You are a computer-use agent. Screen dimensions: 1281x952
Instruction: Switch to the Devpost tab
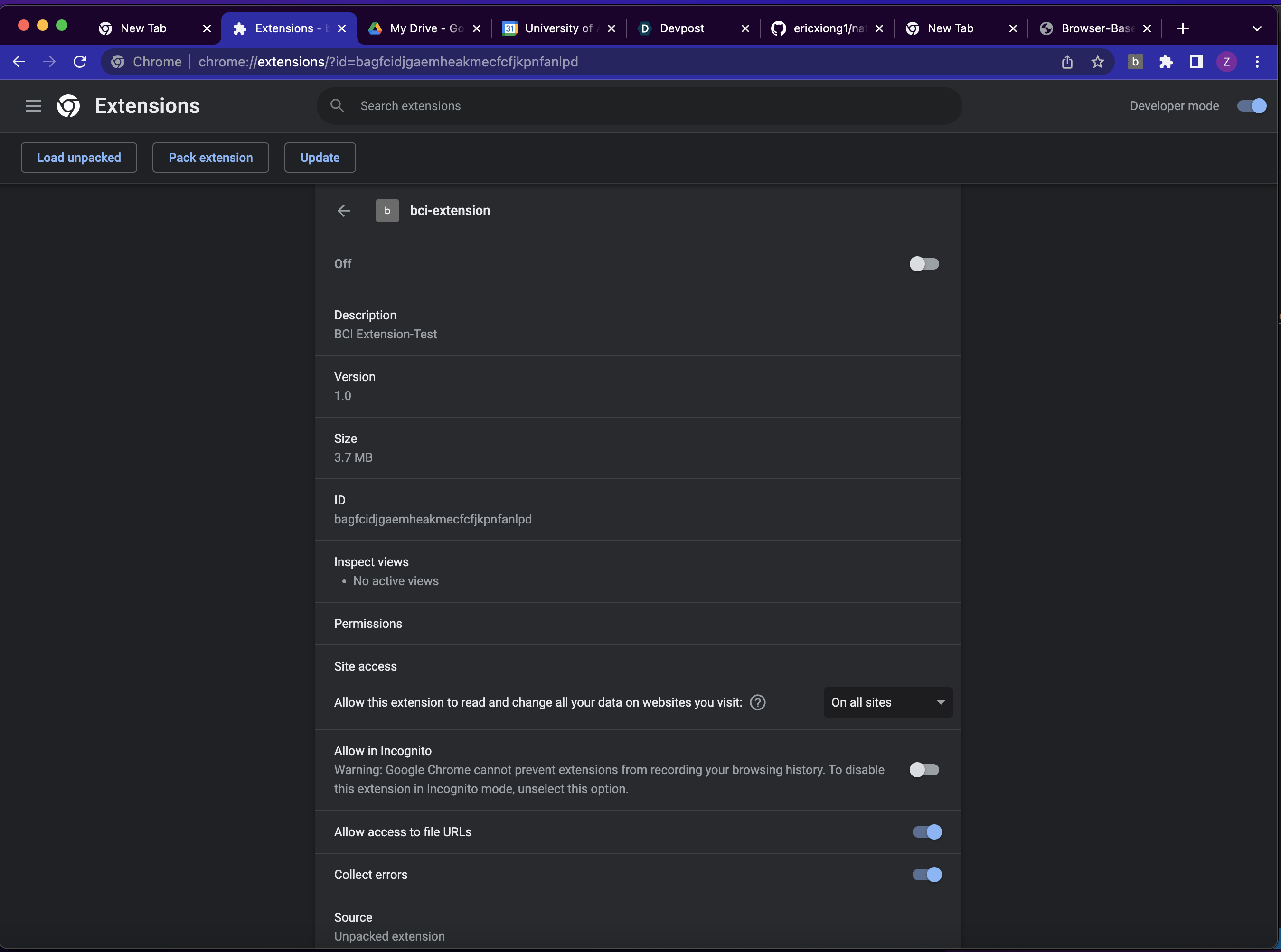pos(682,28)
